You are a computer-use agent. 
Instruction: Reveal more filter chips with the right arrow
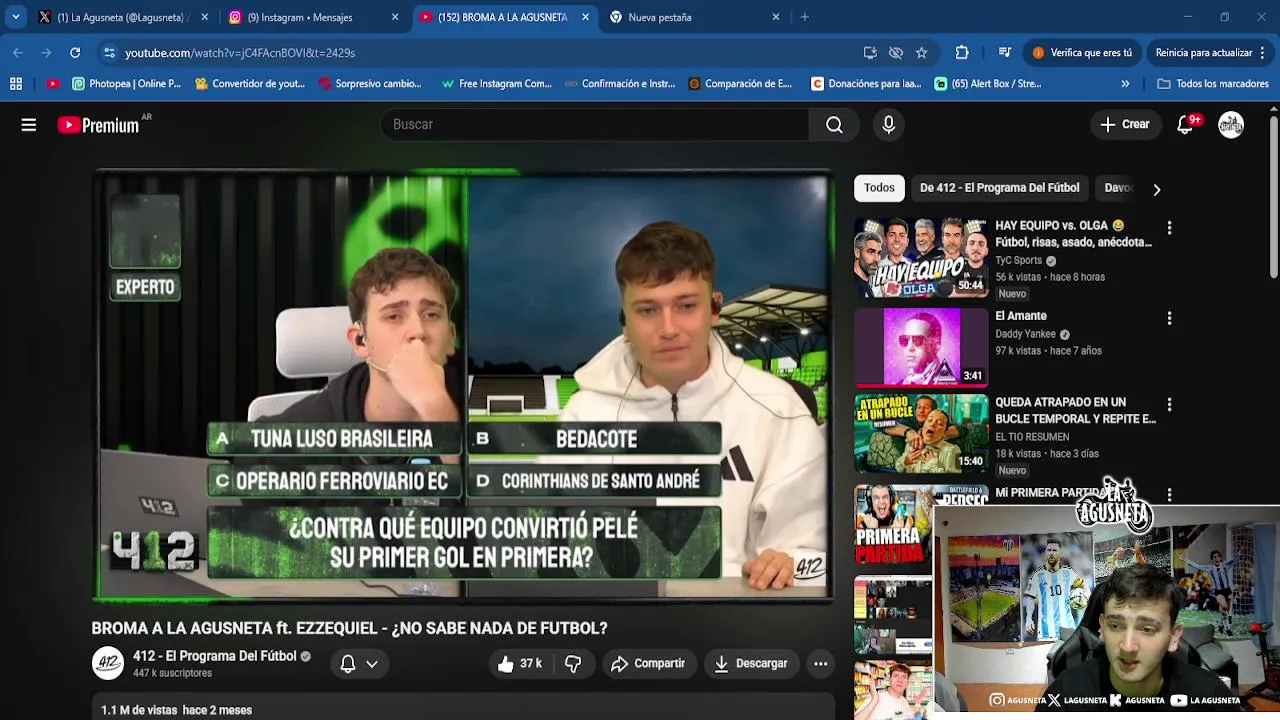tap(1157, 189)
